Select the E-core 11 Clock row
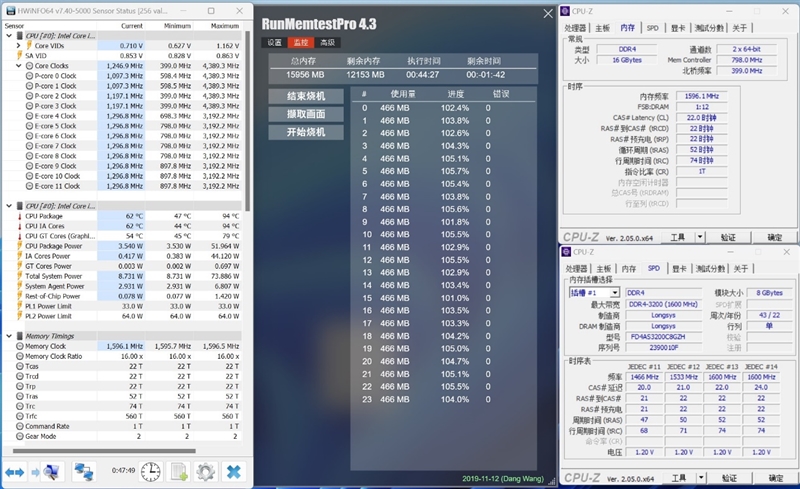 coord(122,186)
